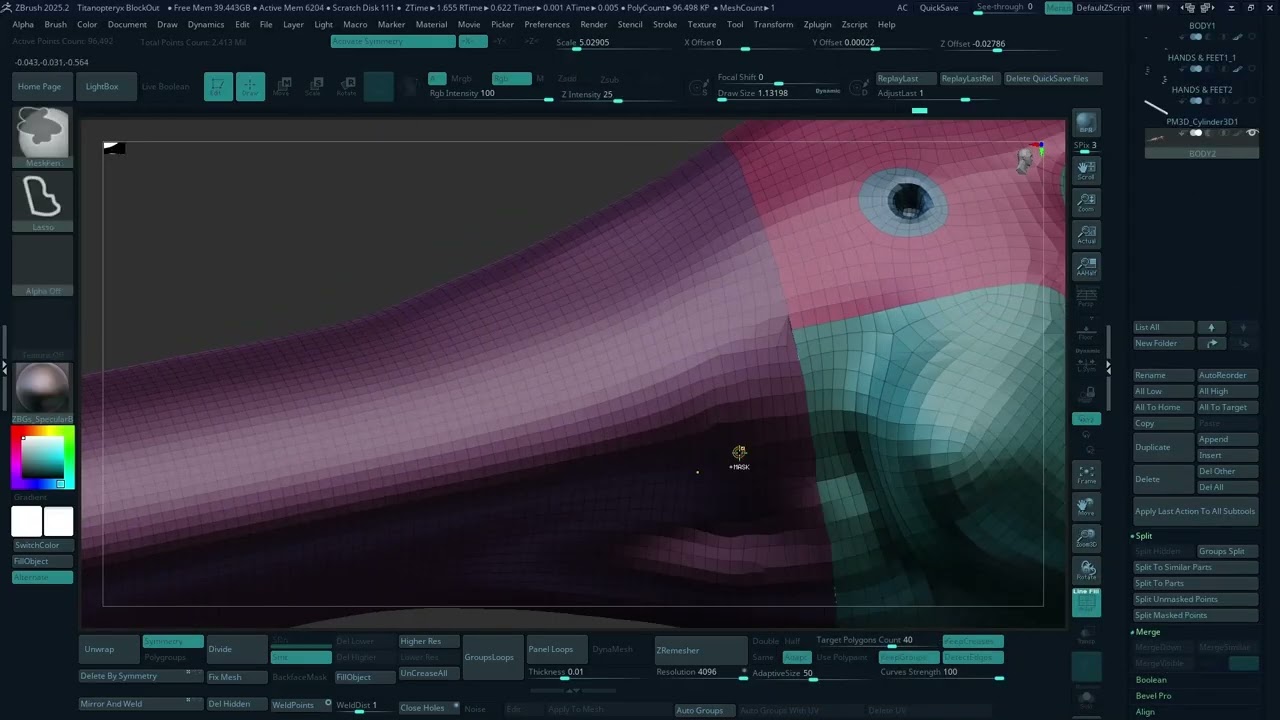
Task: Enable the Mrgb mode
Action: click(x=461, y=78)
